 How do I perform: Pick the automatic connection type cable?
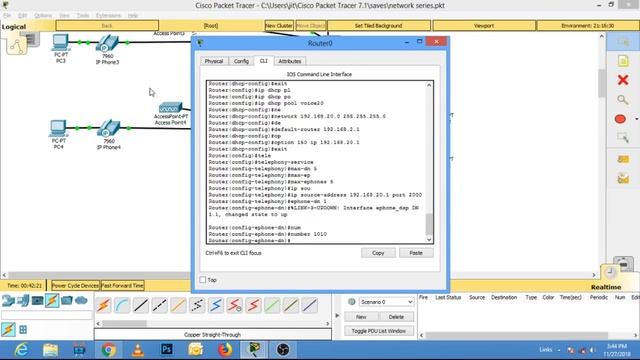point(104,305)
